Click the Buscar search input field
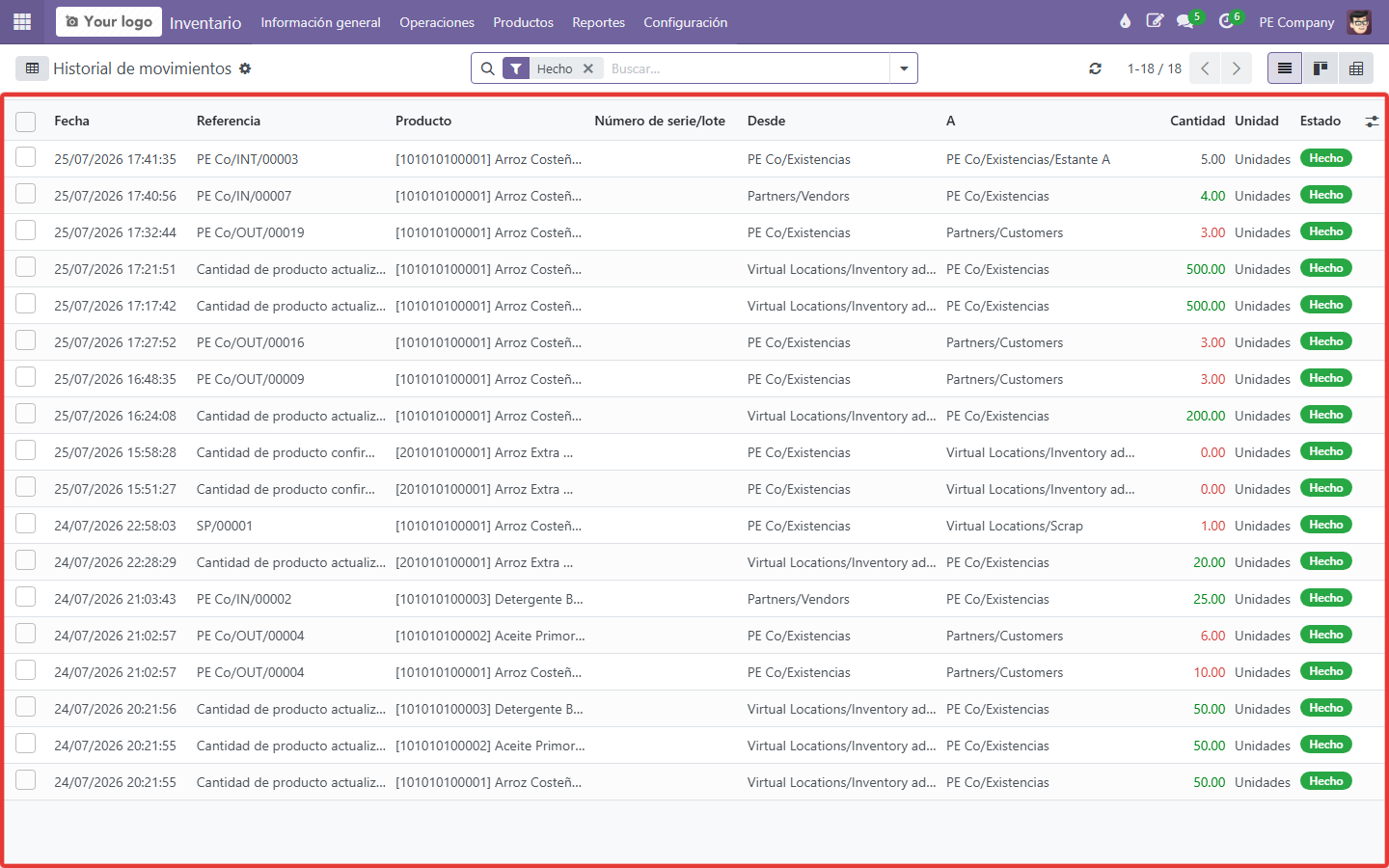The image size is (1389, 868). click(748, 68)
